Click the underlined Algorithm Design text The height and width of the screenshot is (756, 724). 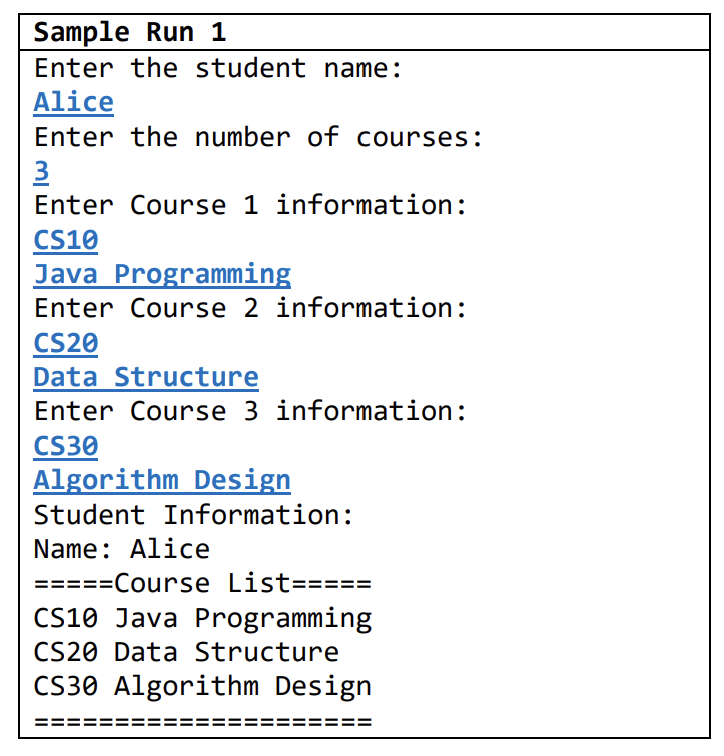[x=162, y=481]
